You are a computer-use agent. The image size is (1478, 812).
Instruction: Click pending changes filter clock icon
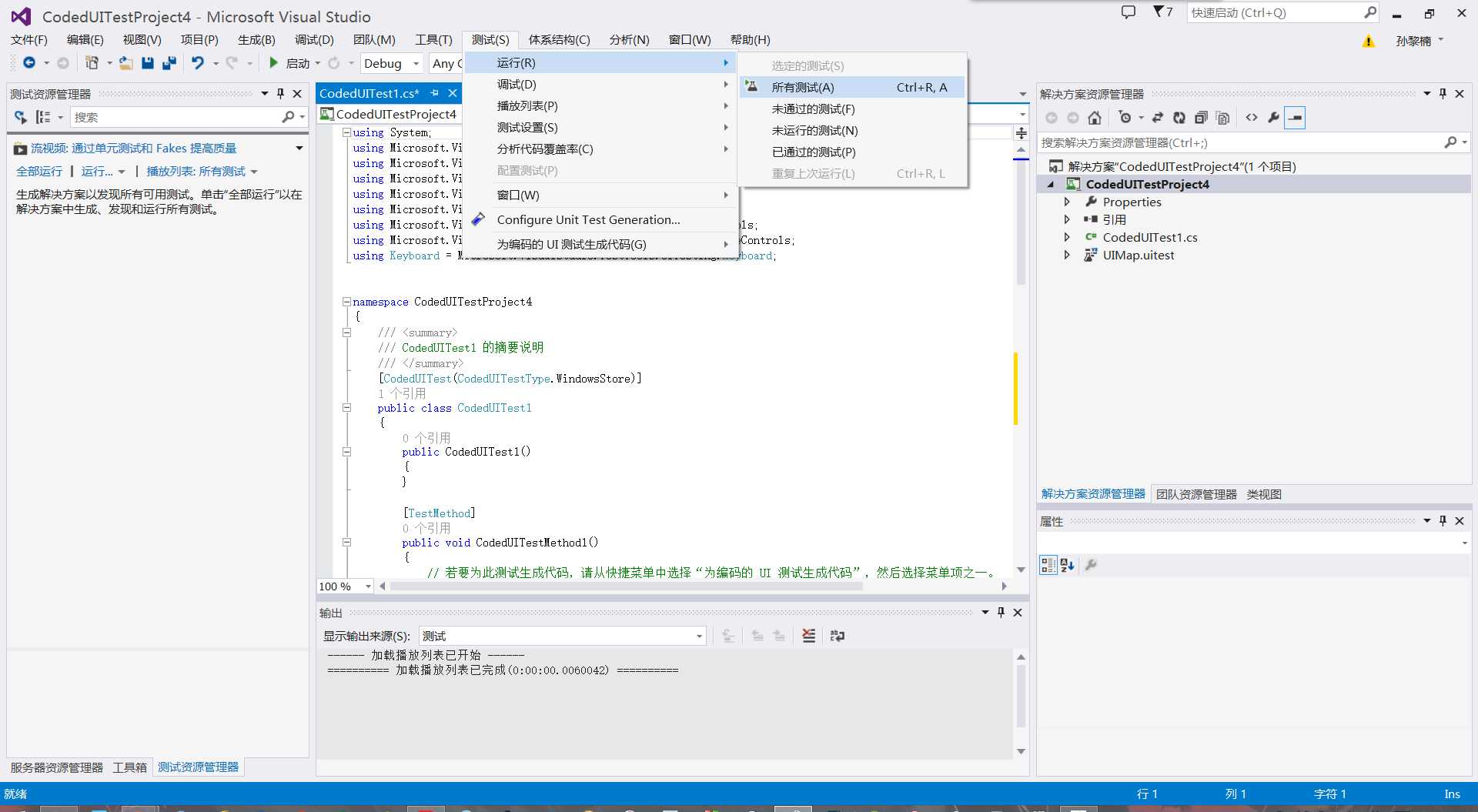tap(1125, 118)
